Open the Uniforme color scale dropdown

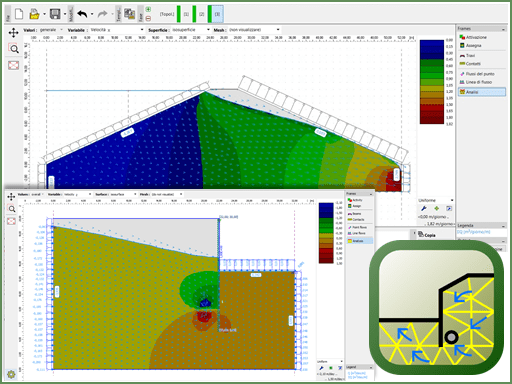click(436, 200)
